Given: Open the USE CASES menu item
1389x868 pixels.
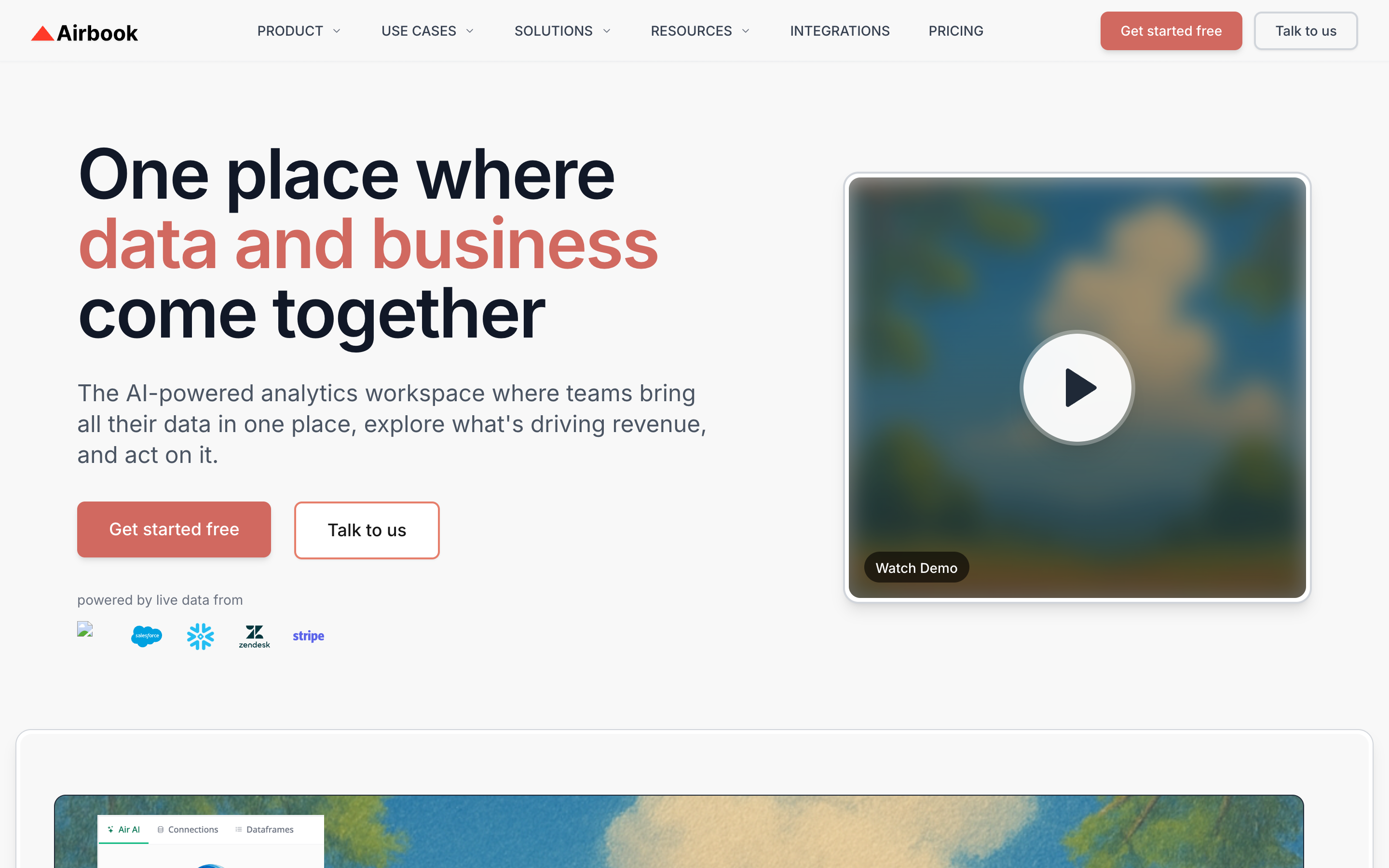Looking at the screenshot, I should pos(419,31).
